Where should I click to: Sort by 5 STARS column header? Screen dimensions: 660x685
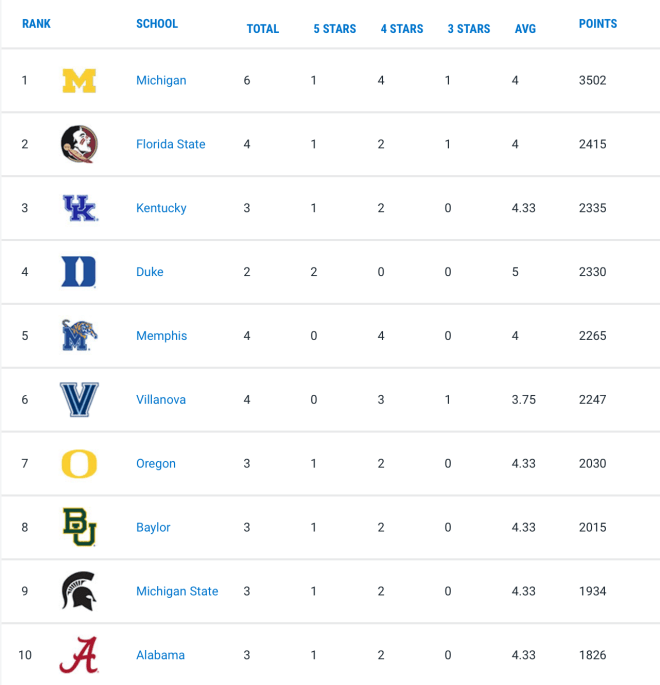coord(335,29)
